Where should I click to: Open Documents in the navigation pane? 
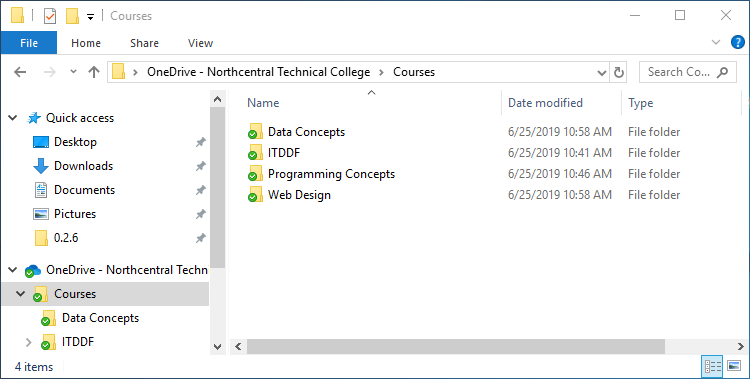click(84, 190)
